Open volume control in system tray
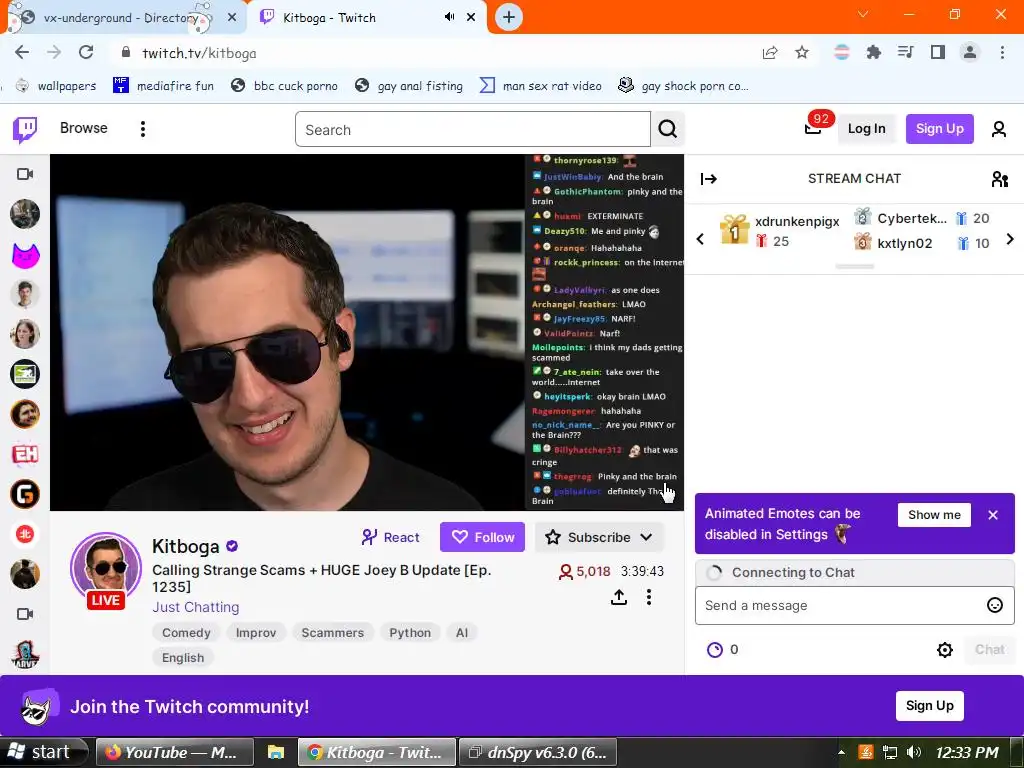Screen dimensions: 1024x768 point(914,752)
